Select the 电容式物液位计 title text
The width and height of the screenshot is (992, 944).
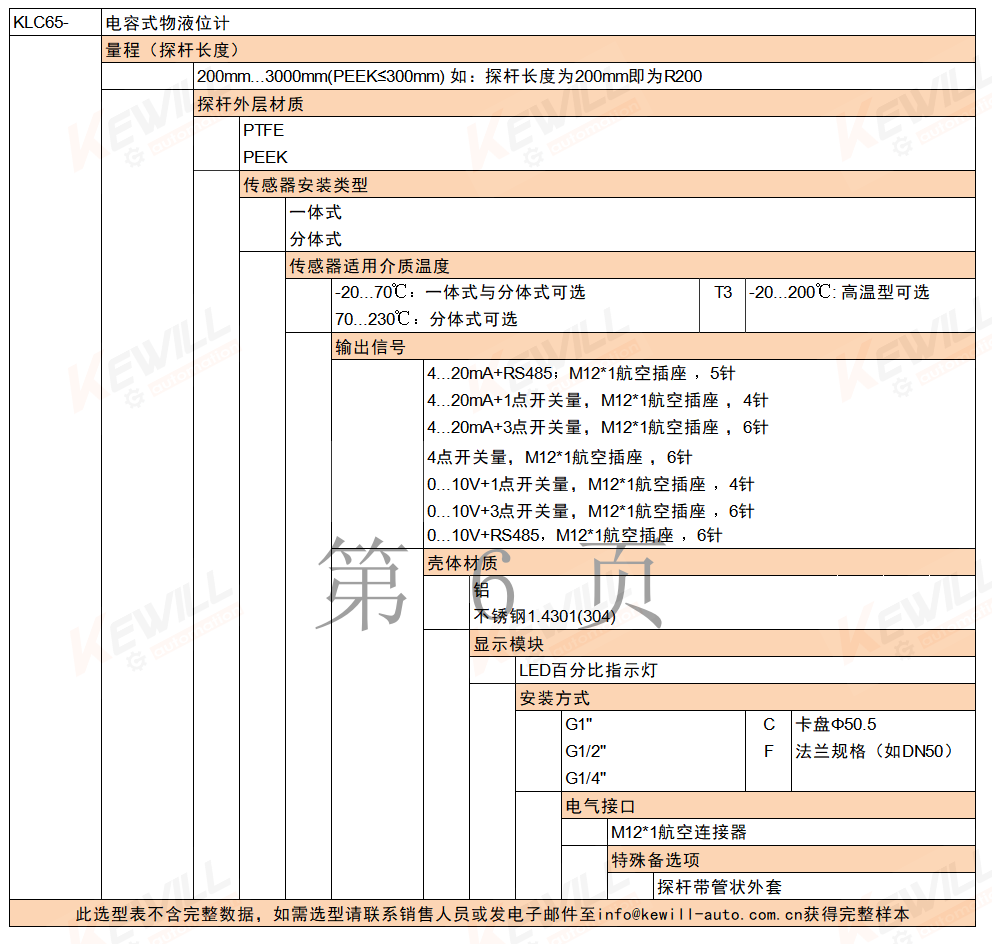coord(167,23)
